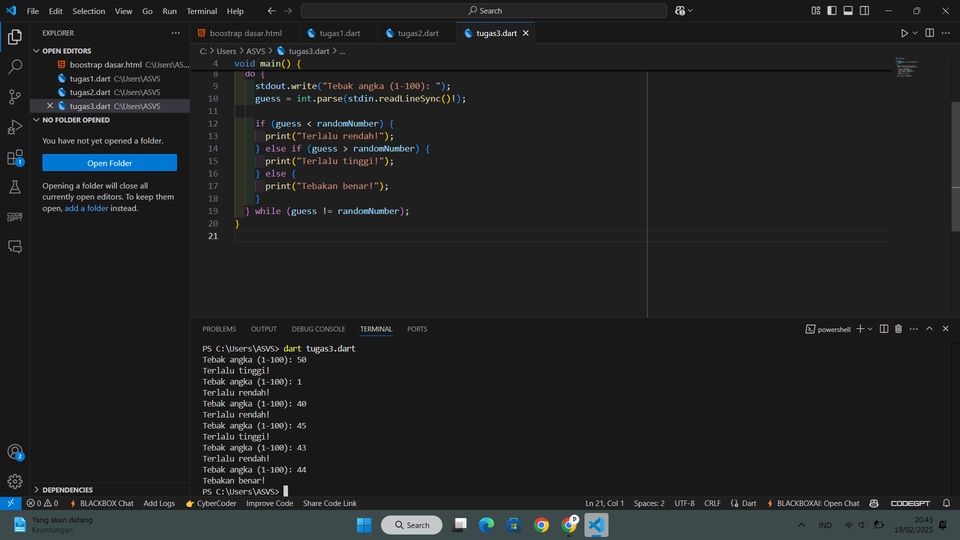
Task: Open run options dropdown next to play
Action: pyautogui.click(x=915, y=33)
